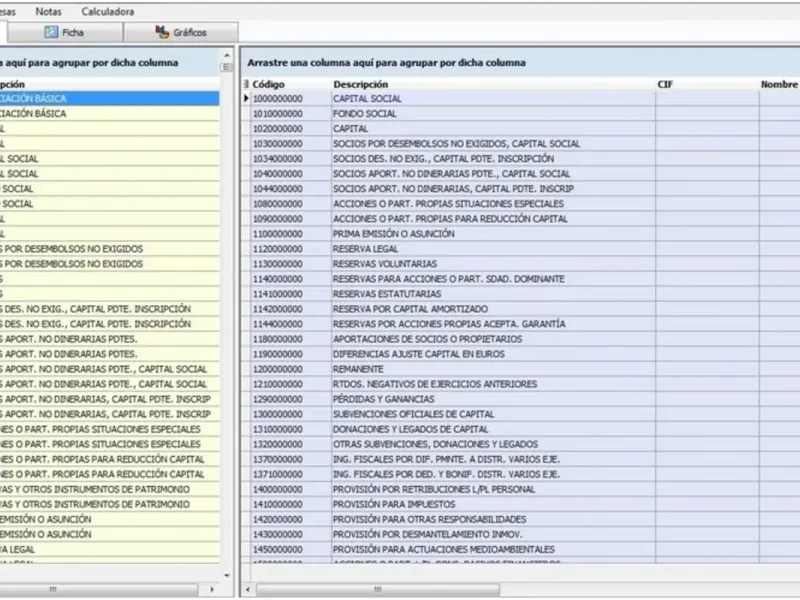Select code 1010000000 cell
Viewport: 800px width, 600px height.
pyautogui.click(x=291, y=114)
